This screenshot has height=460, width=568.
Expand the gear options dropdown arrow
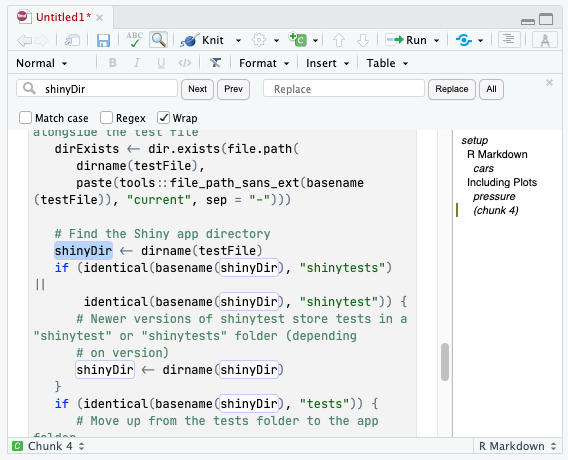[x=276, y=41]
